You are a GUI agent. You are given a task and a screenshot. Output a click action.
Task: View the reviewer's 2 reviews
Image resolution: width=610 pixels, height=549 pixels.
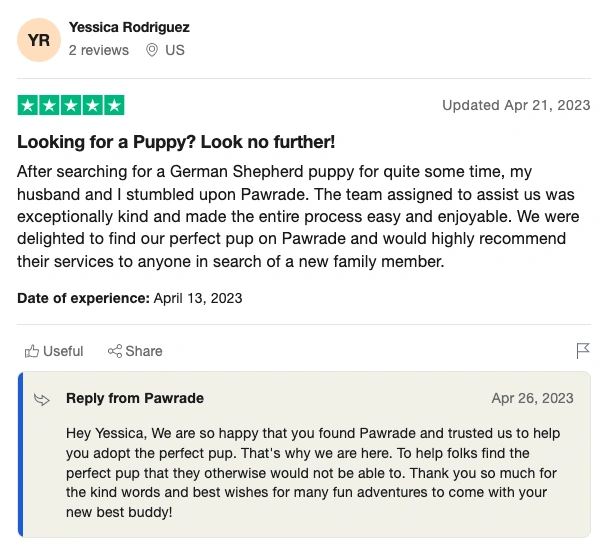pyautogui.click(x=98, y=50)
